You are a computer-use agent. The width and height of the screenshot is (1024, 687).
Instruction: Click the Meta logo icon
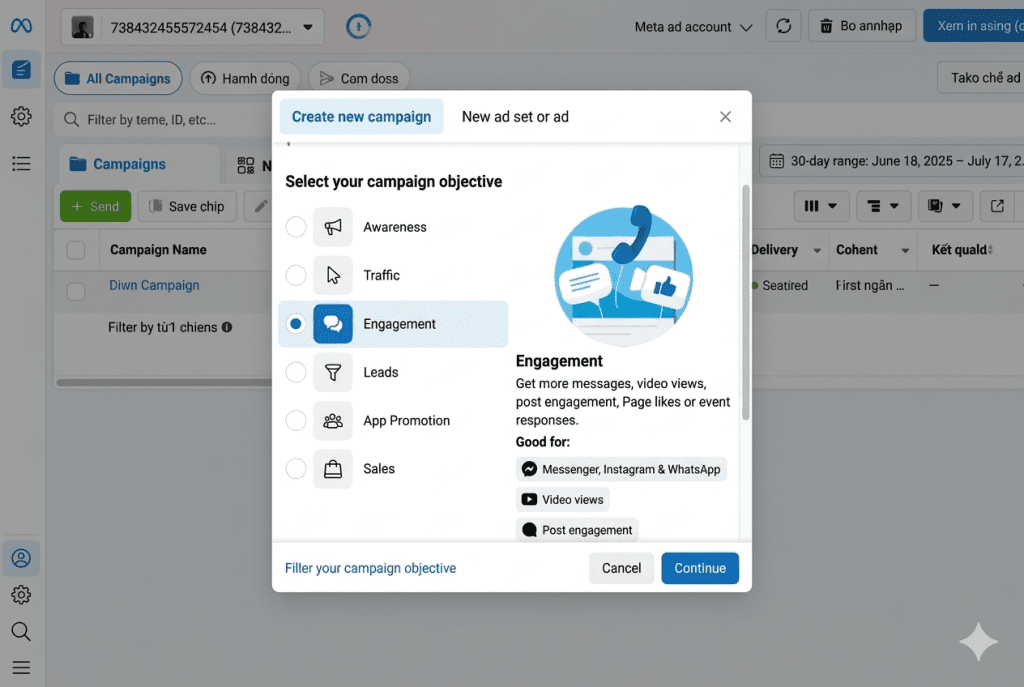(21, 25)
